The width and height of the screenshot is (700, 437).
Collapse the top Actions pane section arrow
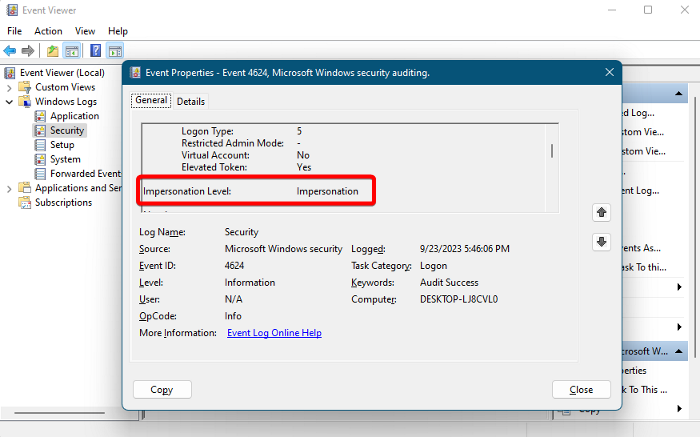(x=679, y=94)
